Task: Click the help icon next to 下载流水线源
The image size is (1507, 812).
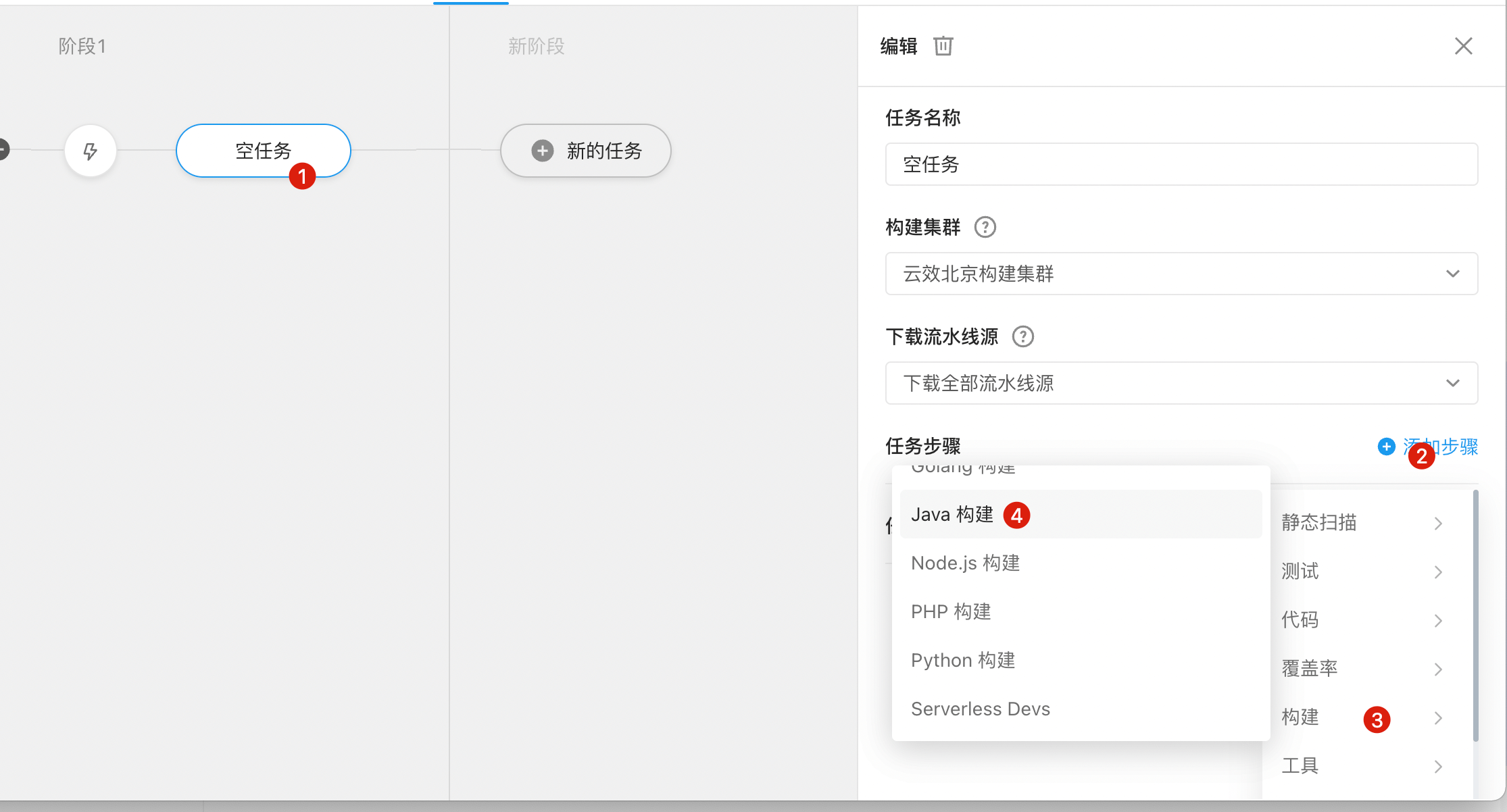Action: click(1022, 336)
